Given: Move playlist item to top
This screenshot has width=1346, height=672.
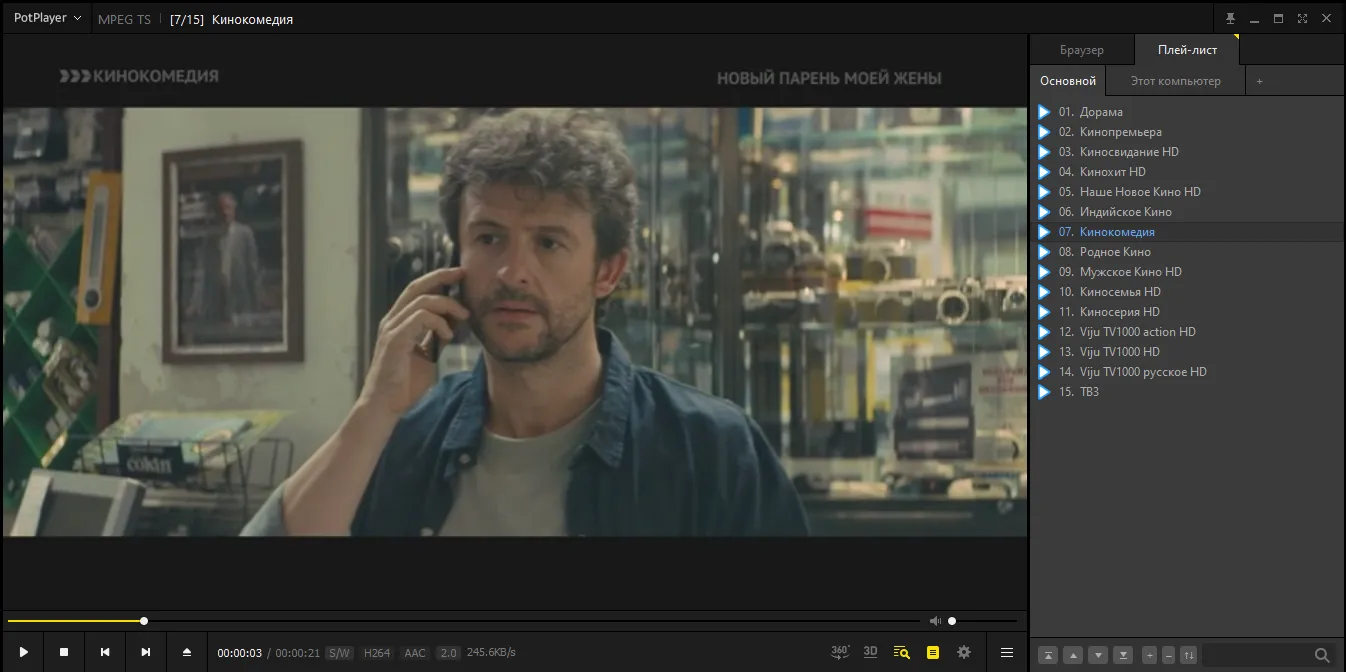Looking at the screenshot, I should [1048, 656].
